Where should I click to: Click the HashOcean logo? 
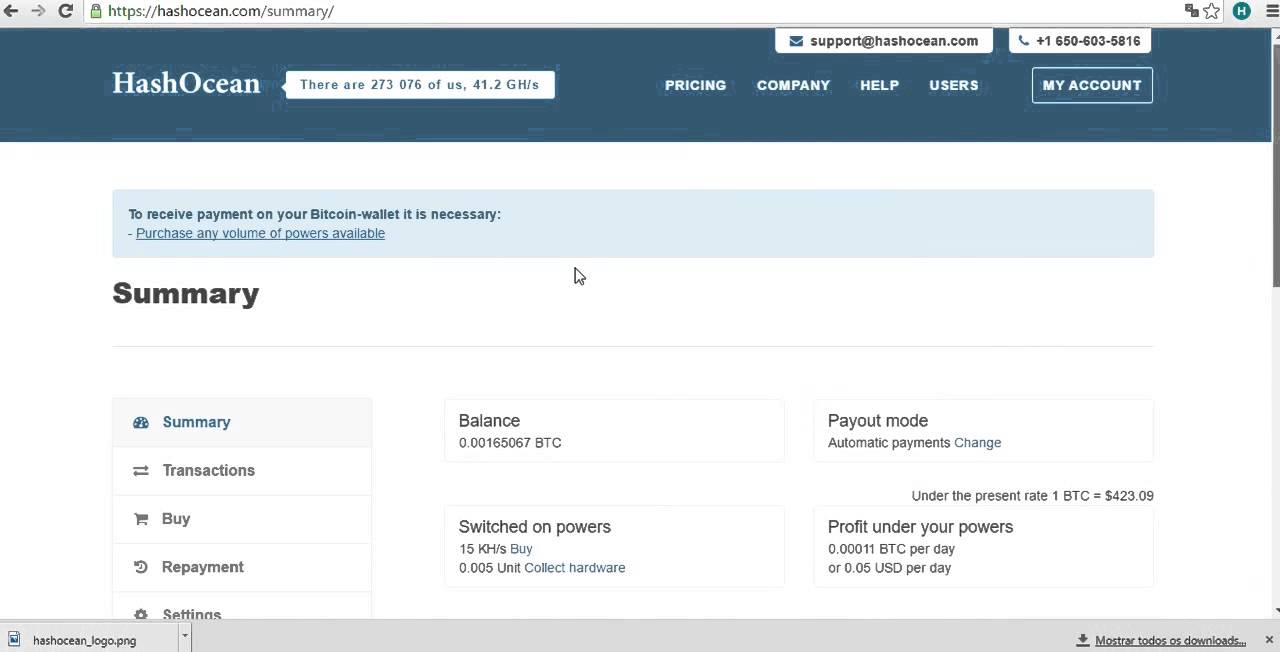pos(186,84)
